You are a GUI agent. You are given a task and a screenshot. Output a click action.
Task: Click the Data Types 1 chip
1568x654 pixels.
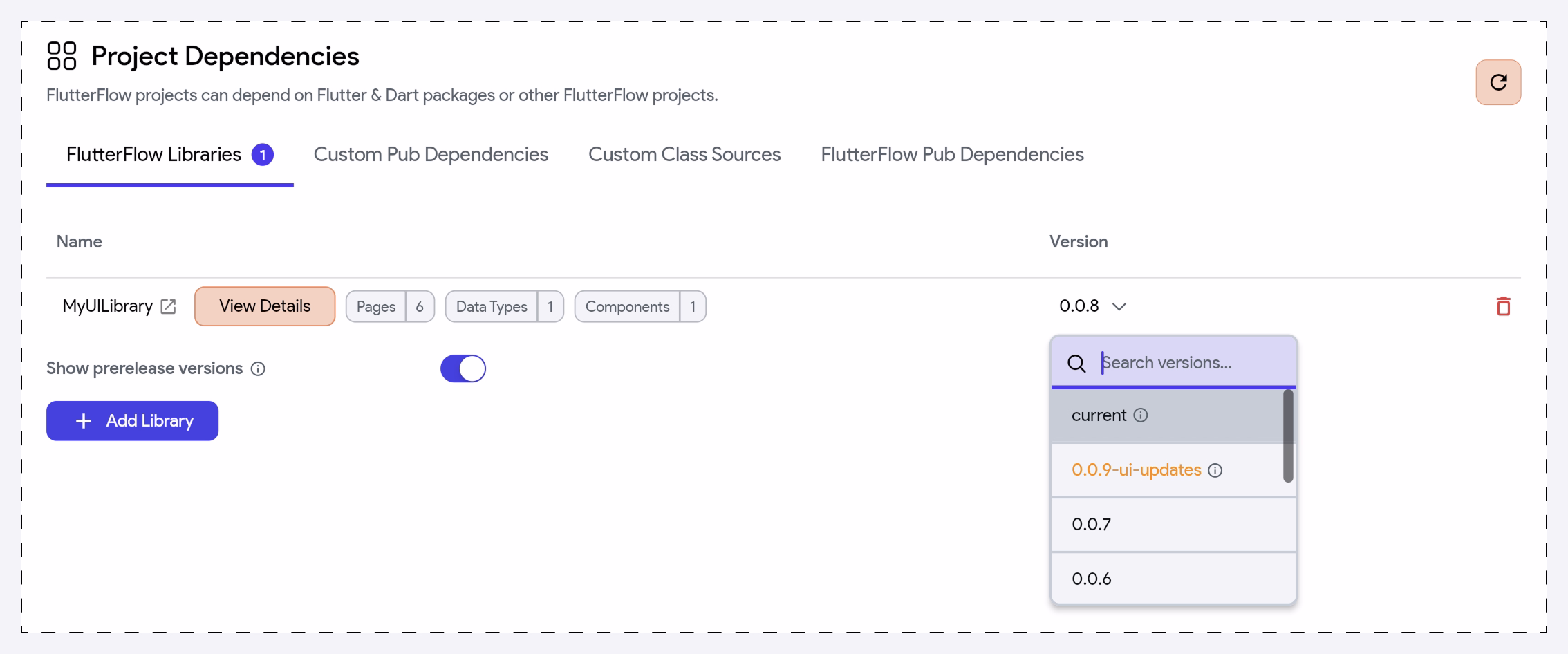click(x=505, y=306)
